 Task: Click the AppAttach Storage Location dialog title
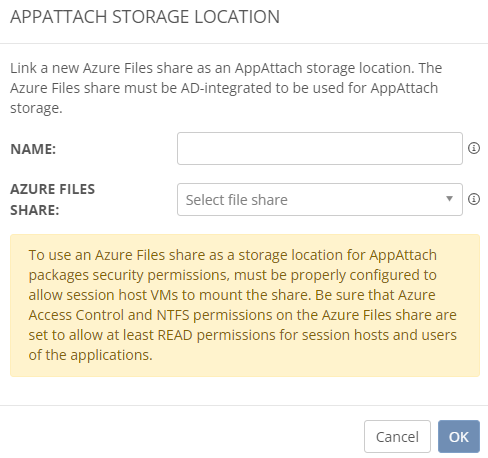145,17
